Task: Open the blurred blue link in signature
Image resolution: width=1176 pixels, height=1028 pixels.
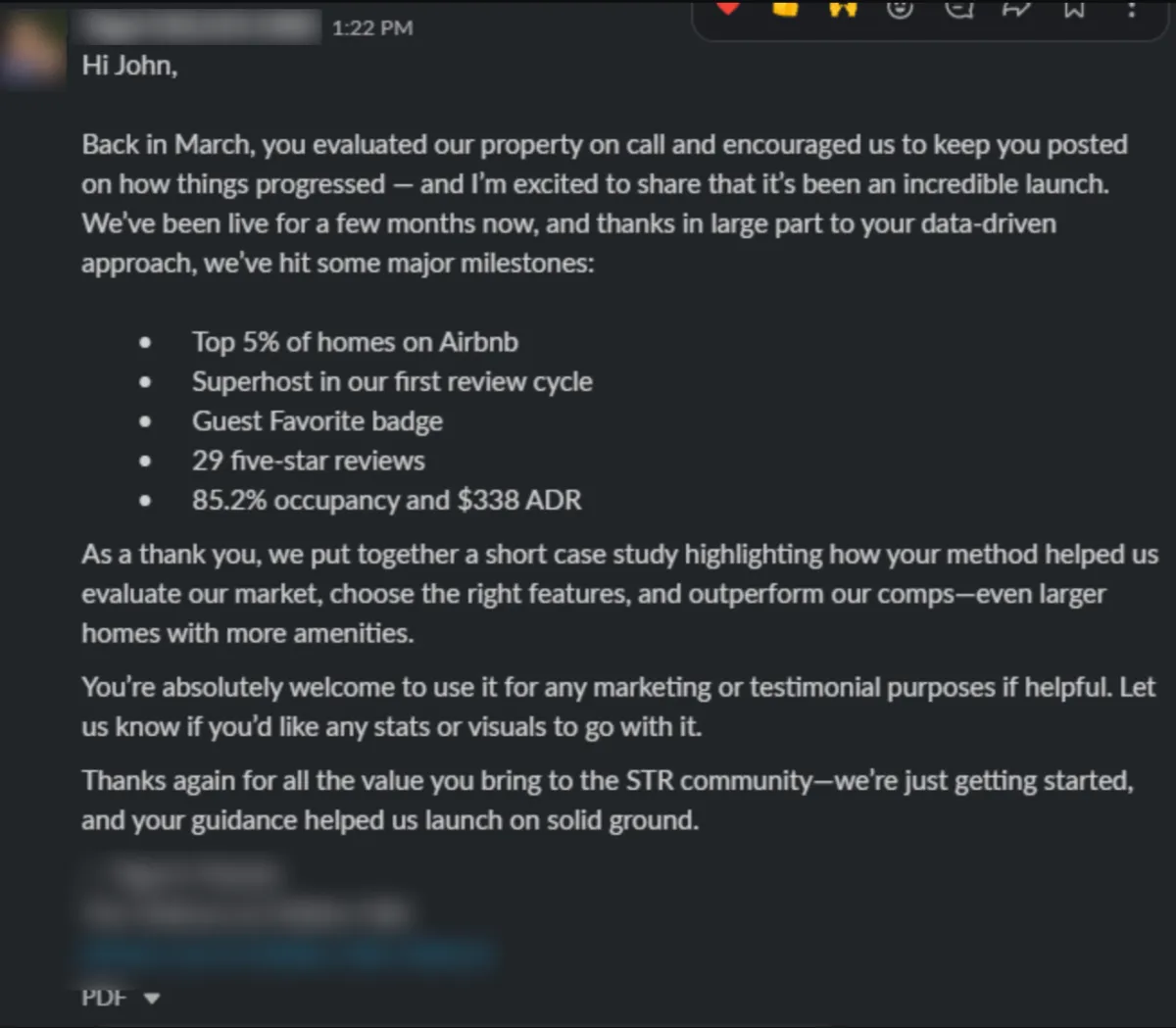Action: point(289,953)
